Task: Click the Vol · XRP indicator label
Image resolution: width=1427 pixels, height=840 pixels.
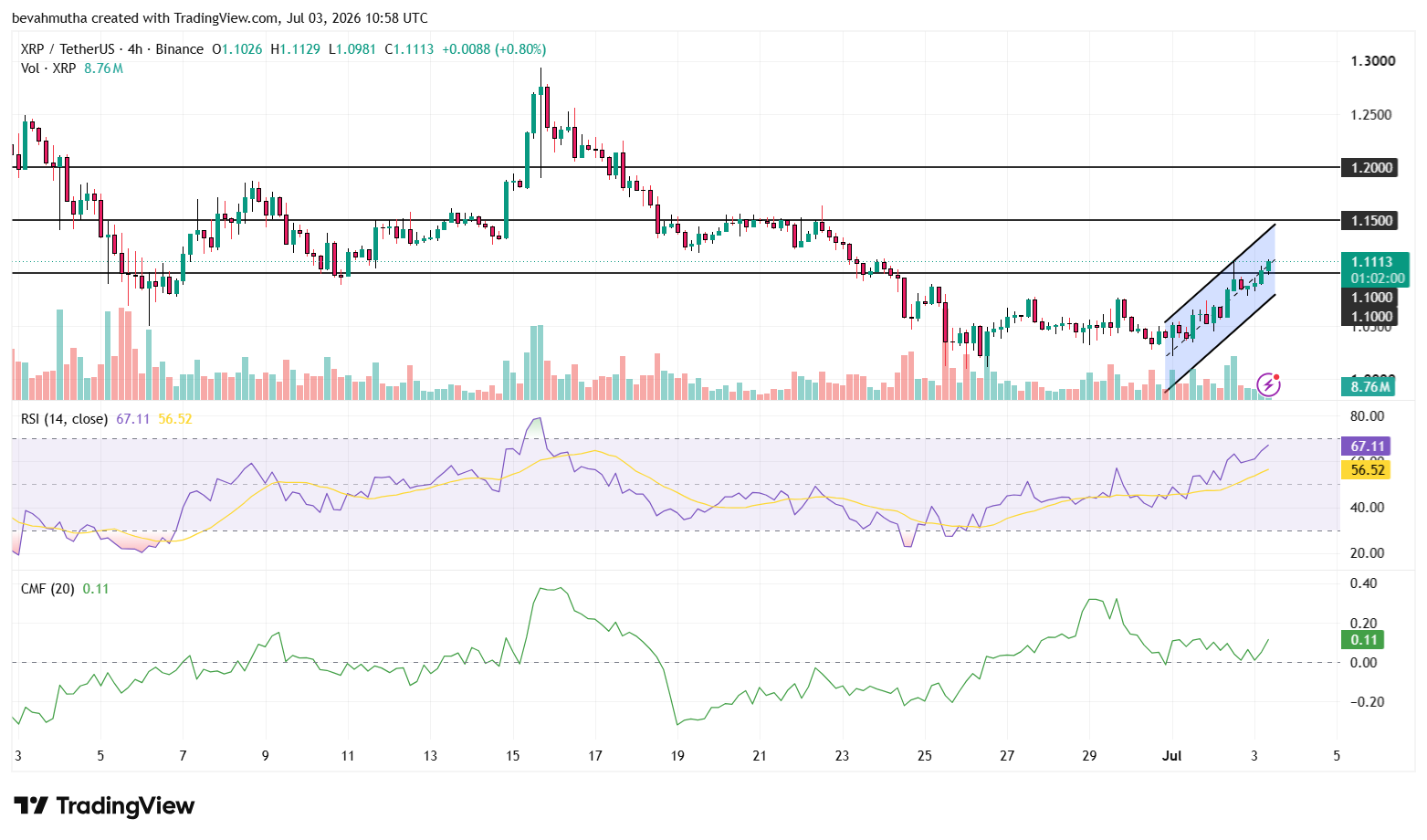Action: (x=47, y=68)
